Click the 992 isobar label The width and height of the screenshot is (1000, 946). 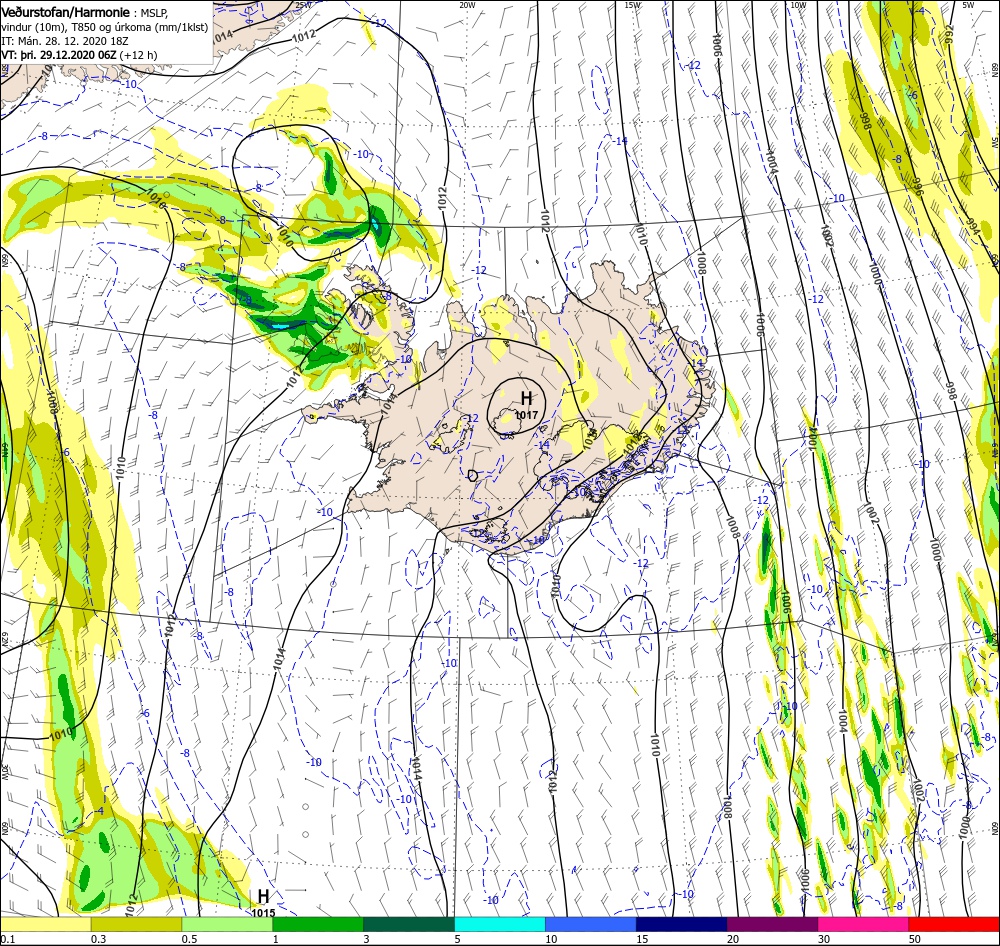[949, 32]
